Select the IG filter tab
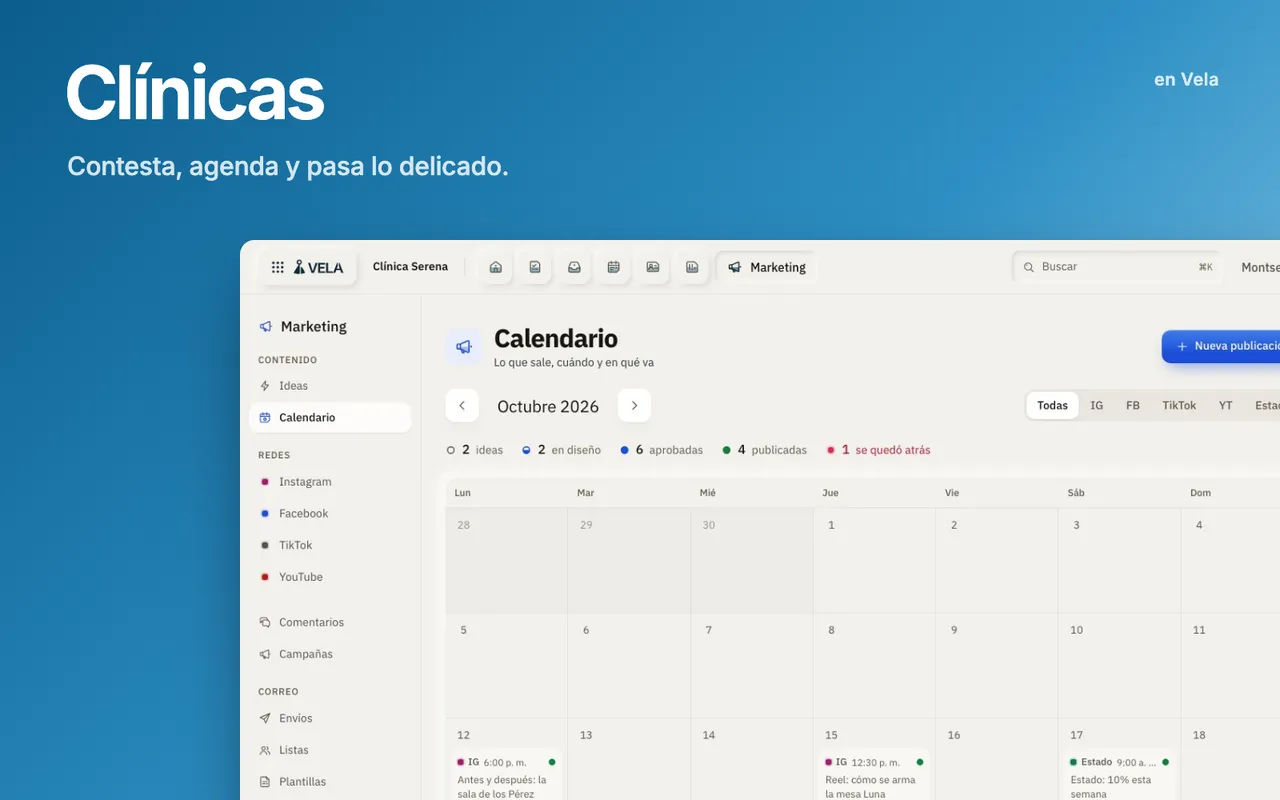The width and height of the screenshot is (1280, 800). (1097, 406)
